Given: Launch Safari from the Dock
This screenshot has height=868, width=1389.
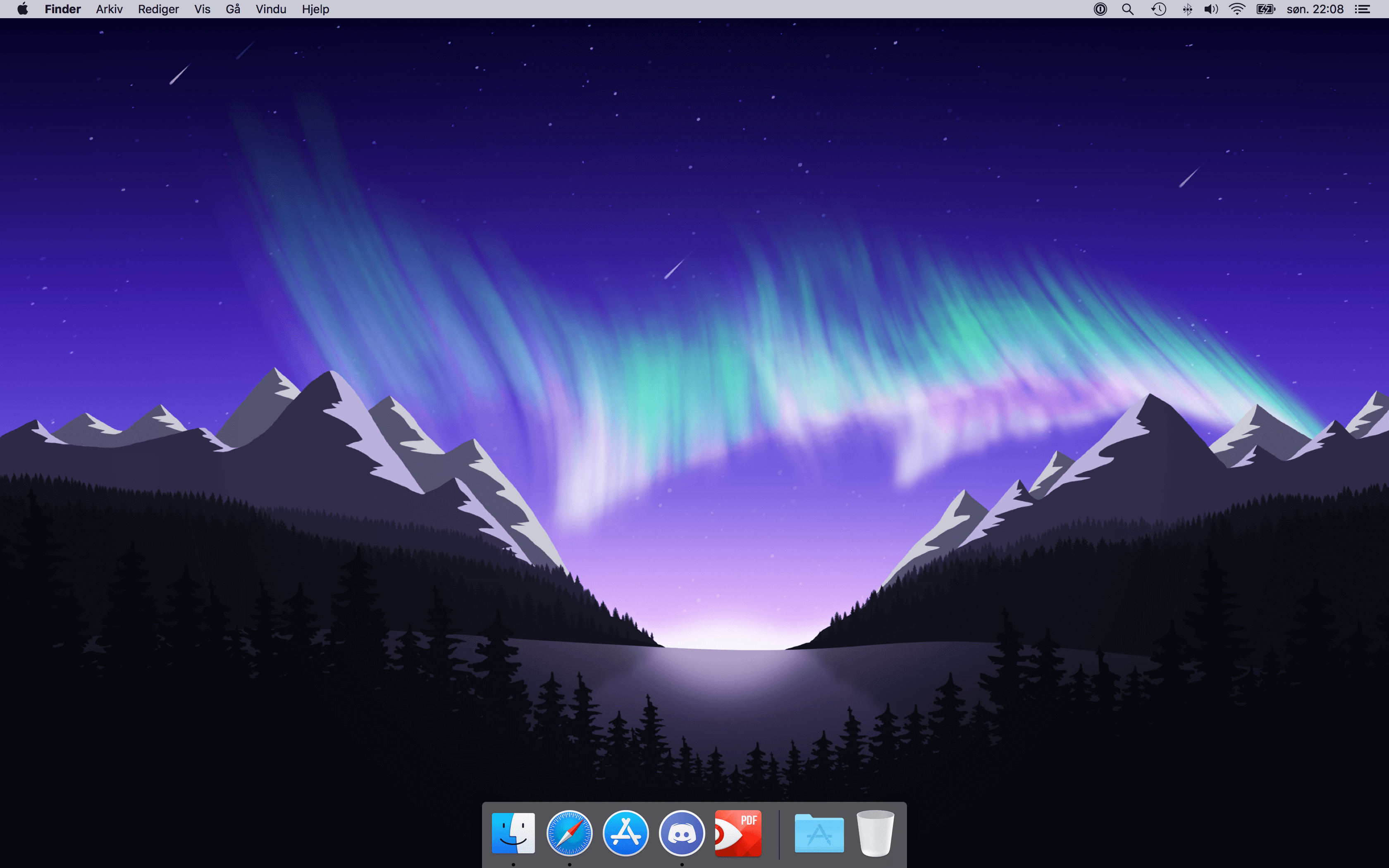Looking at the screenshot, I should 569,833.
